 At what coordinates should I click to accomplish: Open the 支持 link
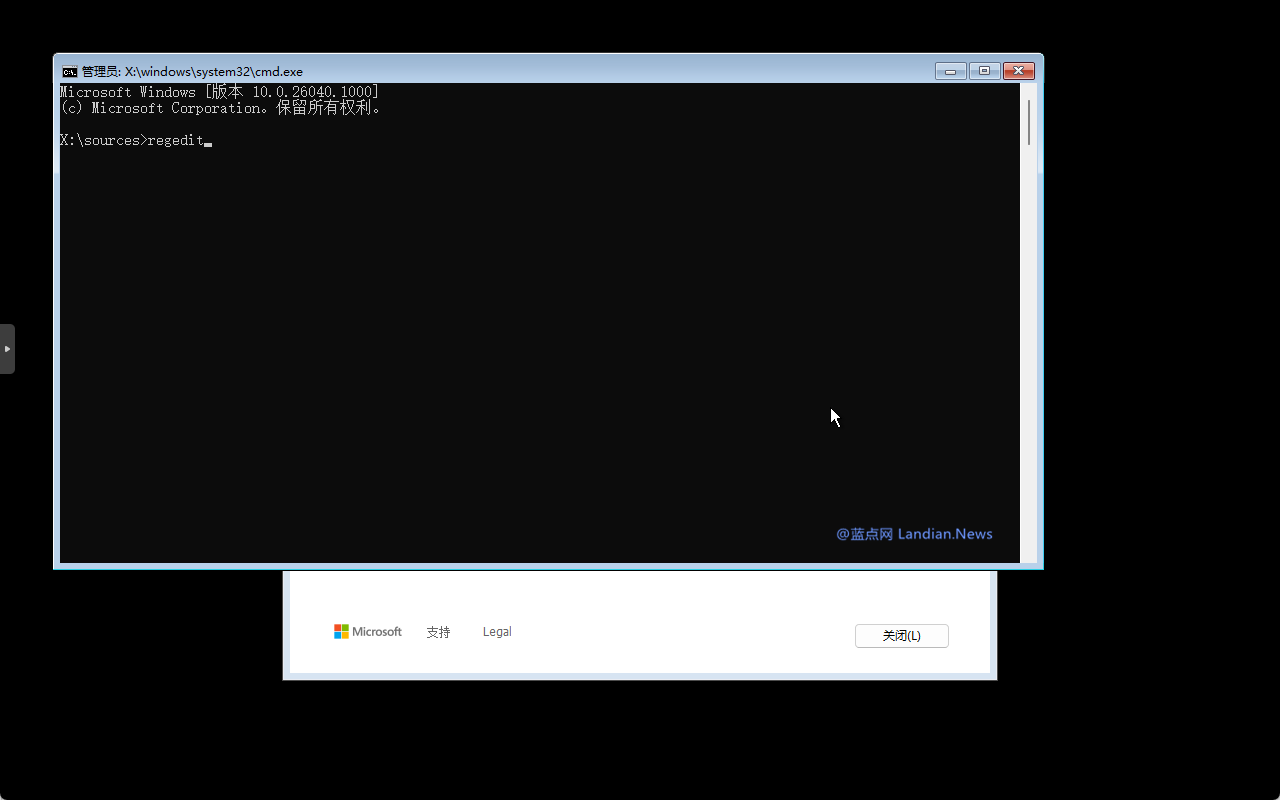438,632
